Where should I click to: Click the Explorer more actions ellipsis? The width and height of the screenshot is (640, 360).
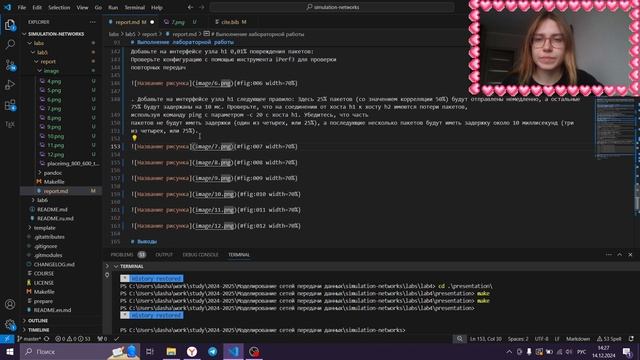click(93, 22)
